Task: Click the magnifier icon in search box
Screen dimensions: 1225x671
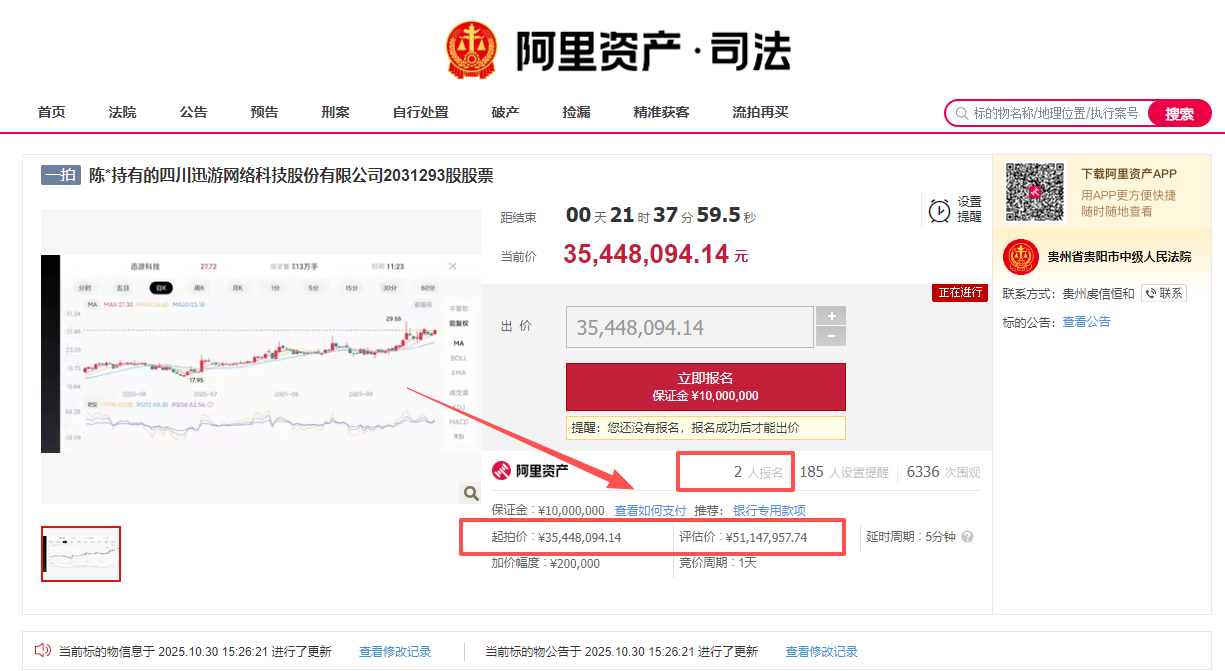Action: click(962, 113)
